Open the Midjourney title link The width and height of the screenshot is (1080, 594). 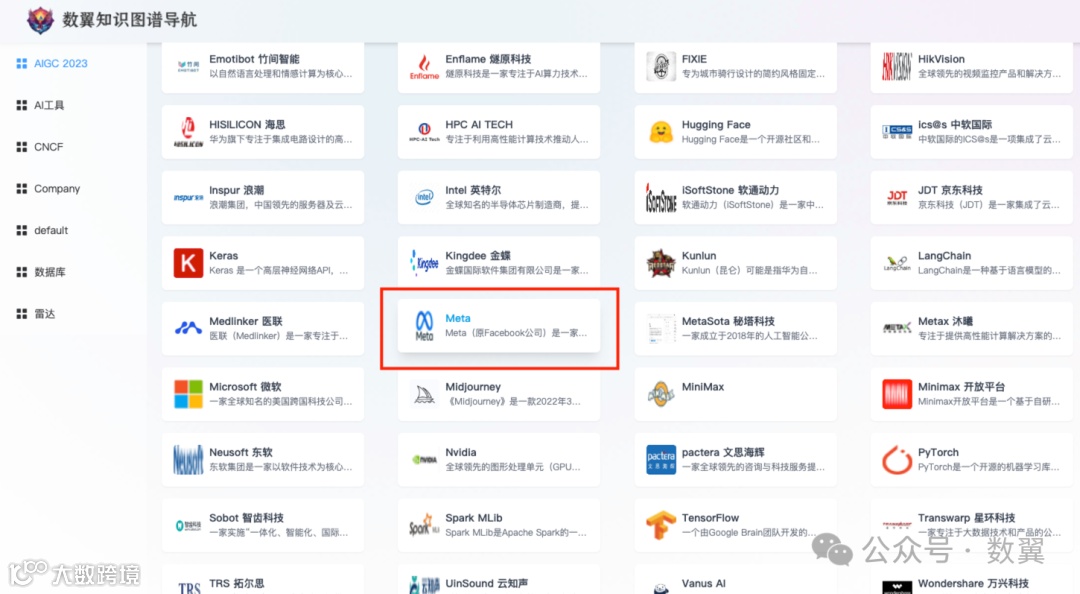click(473, 387)
